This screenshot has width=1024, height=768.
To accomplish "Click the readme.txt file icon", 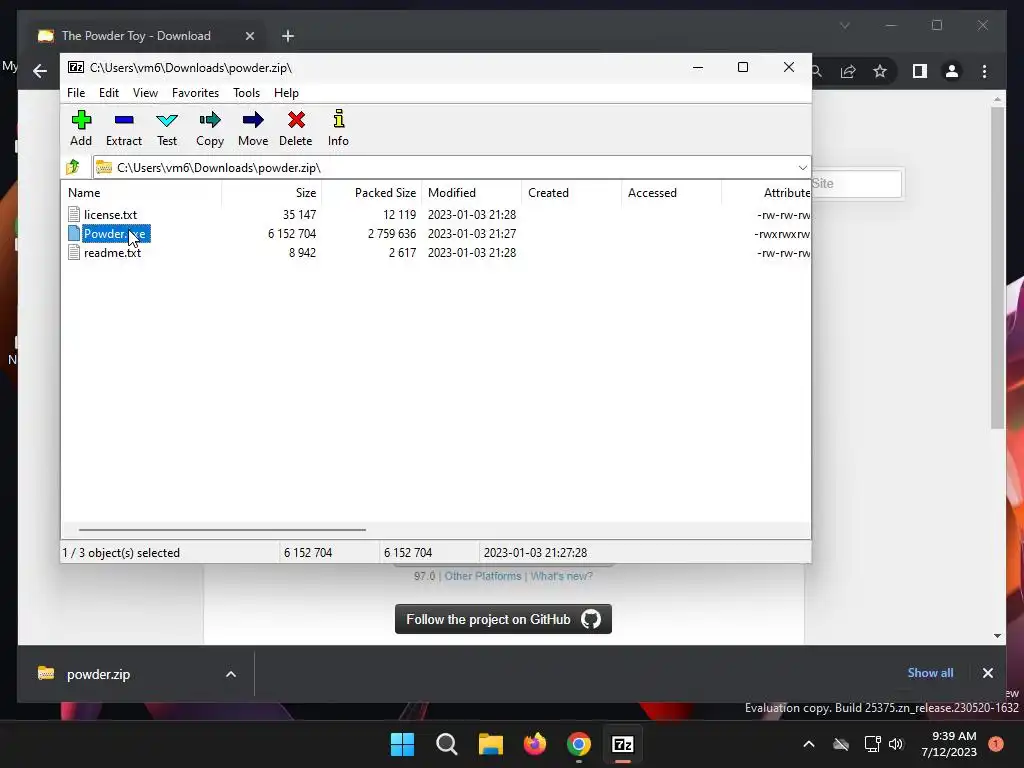I will click(x=74, y=252).
